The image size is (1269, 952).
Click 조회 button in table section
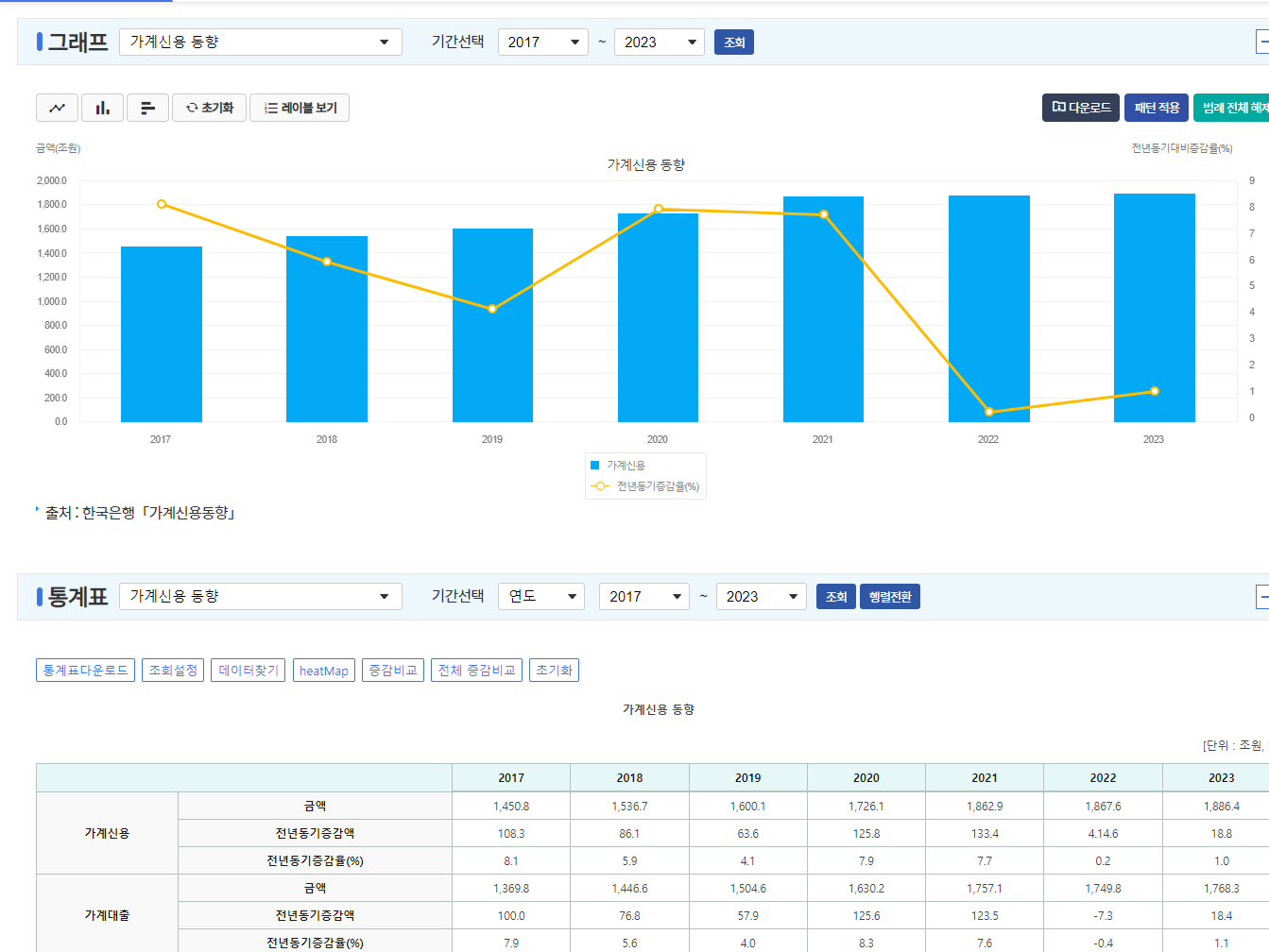click(836, 597)
